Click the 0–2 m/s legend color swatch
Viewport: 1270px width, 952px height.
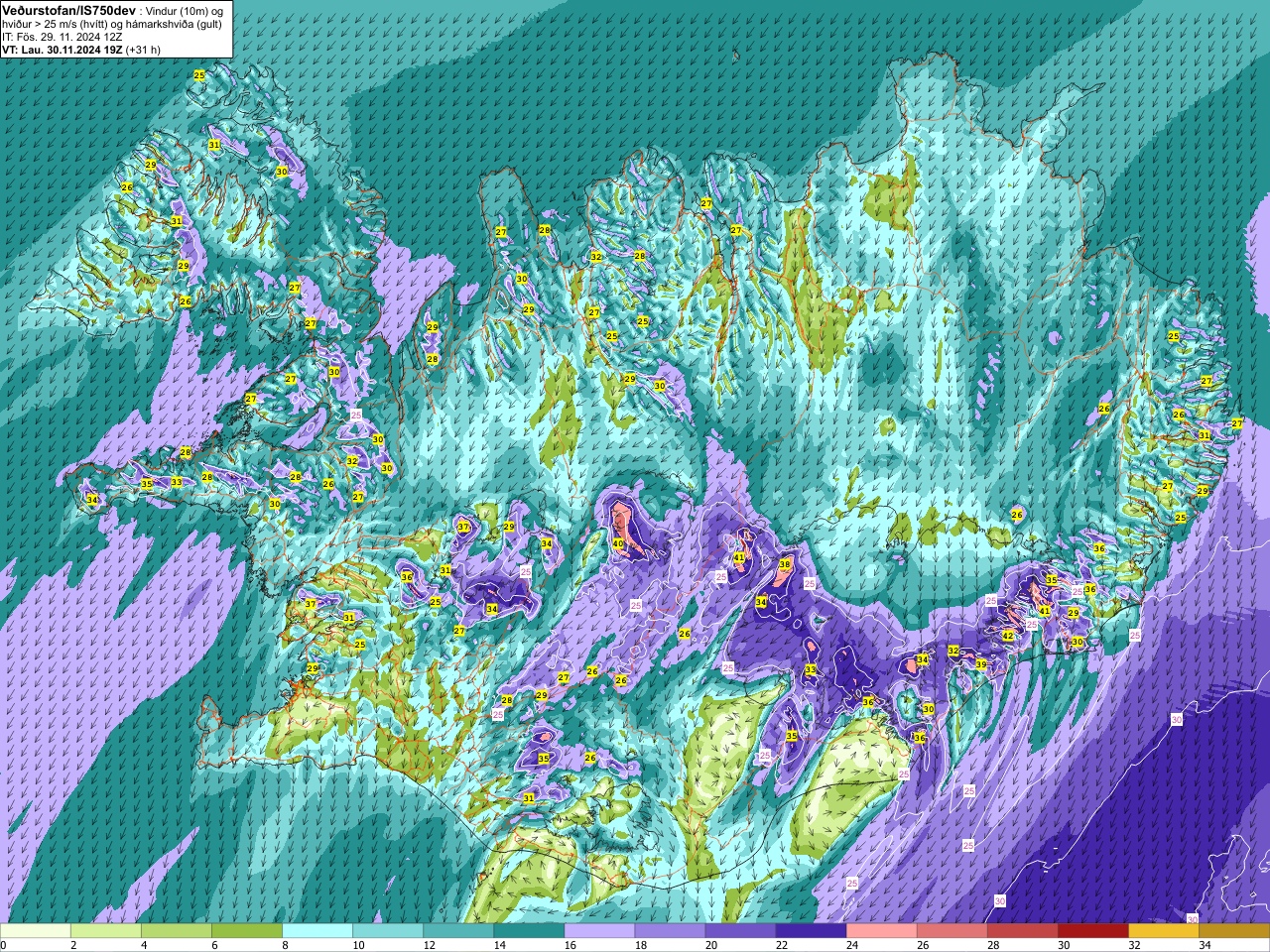[x=36, y=931]
